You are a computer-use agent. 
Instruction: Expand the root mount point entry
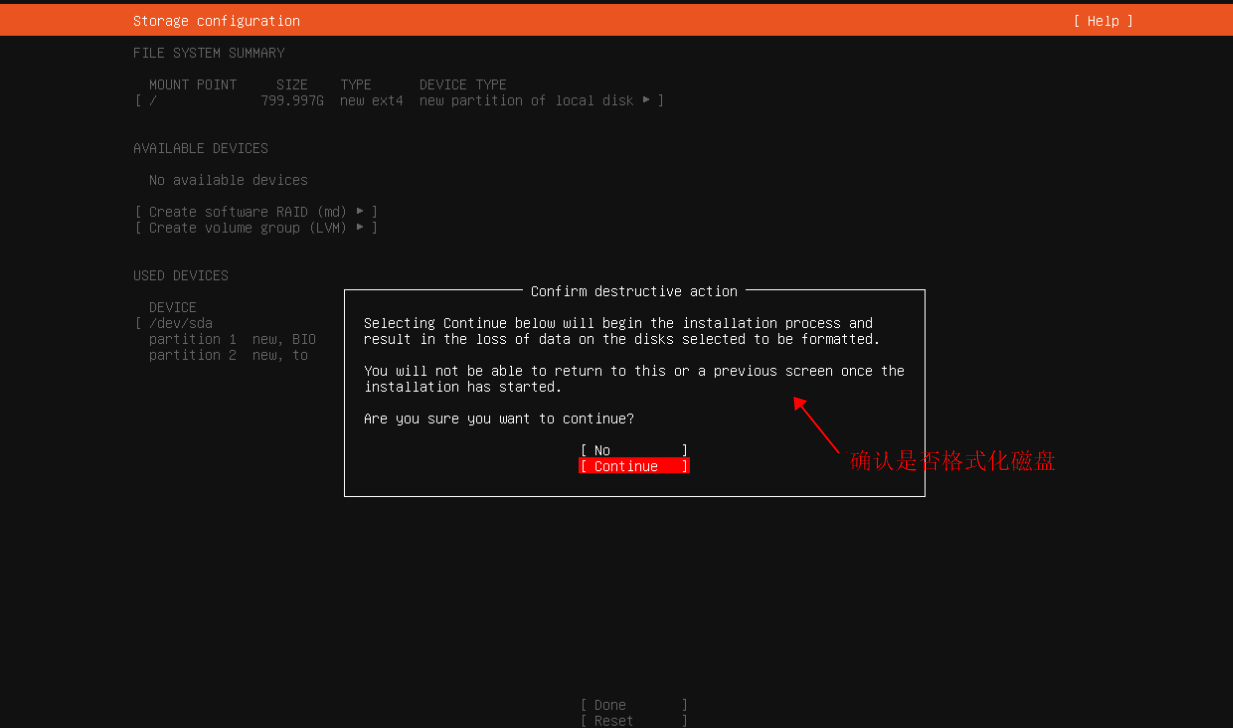pyautogui.click(x=399, y=101)
